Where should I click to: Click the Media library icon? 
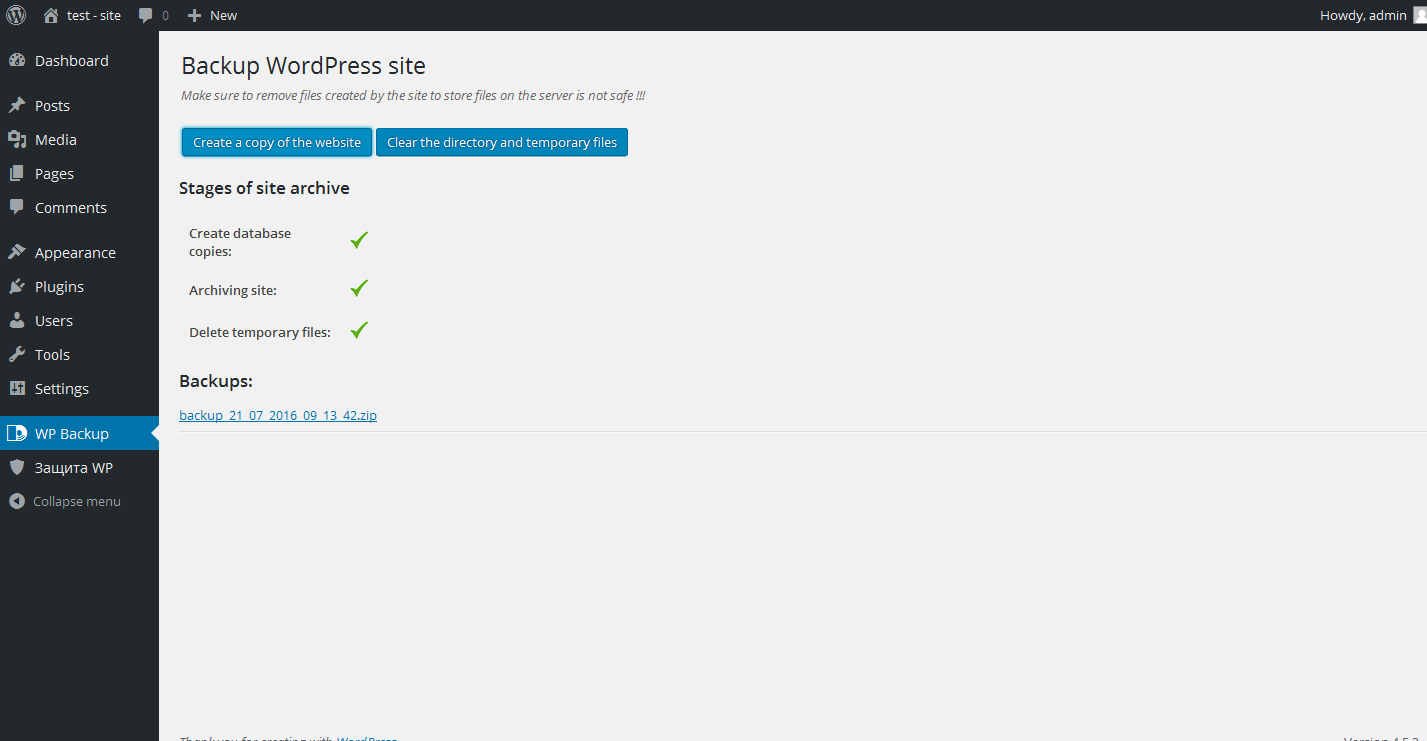point(17,140)
